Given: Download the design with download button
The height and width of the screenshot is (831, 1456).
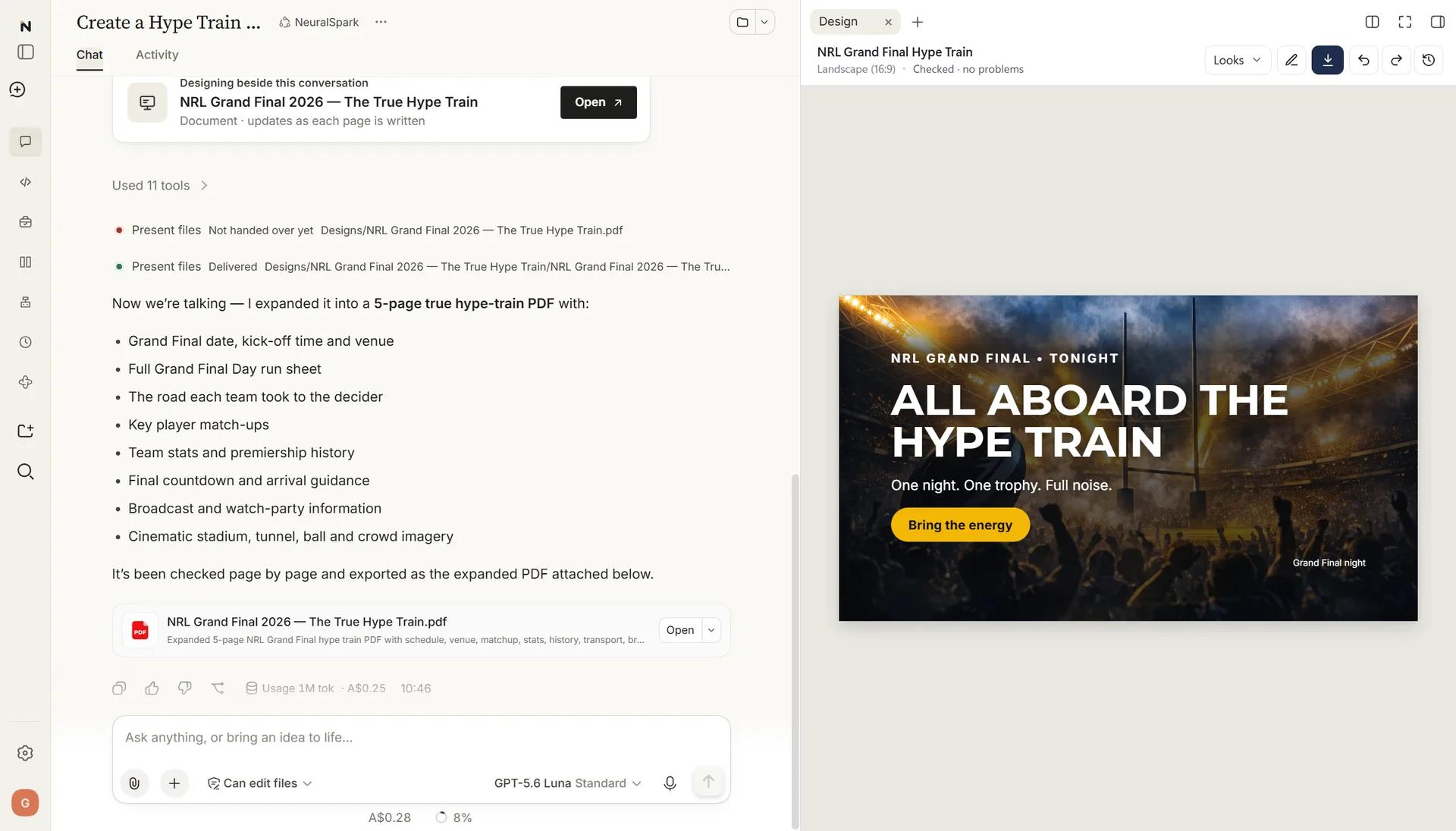Looking at the screenshot, I should tap(1328, 61).
